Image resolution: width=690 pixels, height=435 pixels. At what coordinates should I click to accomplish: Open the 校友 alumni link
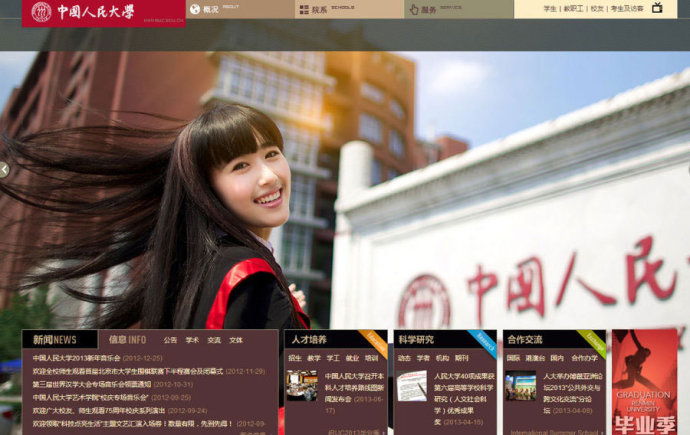[x=597, y=9]
